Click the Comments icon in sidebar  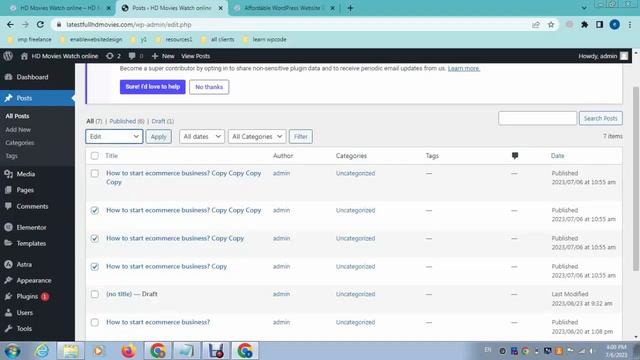[8, 206]
